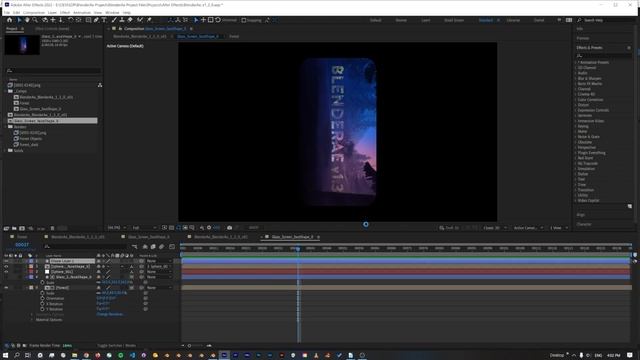Select the Rotation tool
640x360 pixels.
(70, 20)
